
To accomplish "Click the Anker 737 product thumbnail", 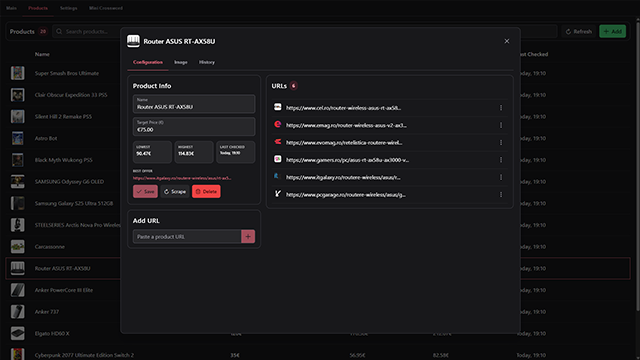I will [18, 311].
